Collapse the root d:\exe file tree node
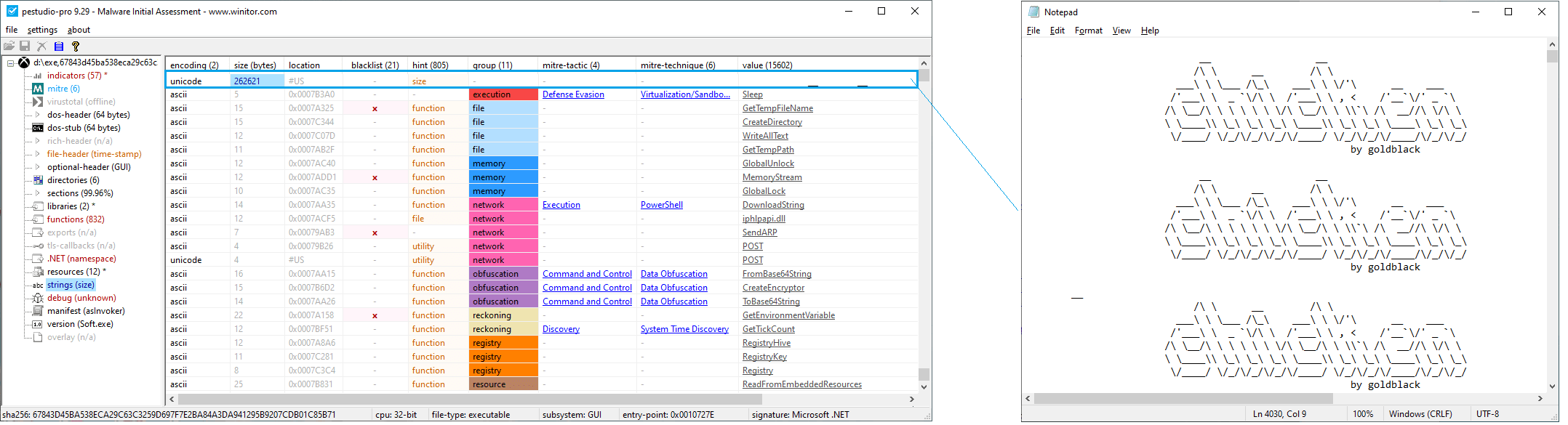This screenshot has height=425, width=1568. point(11,63)
